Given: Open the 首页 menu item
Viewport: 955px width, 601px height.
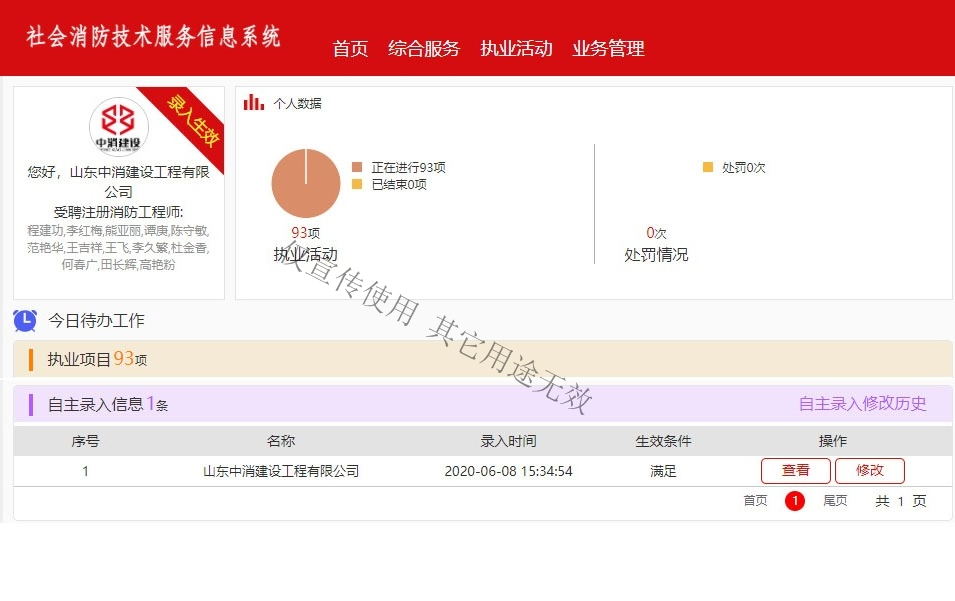Looking at the screenshot, I should [x=350, y=48].
